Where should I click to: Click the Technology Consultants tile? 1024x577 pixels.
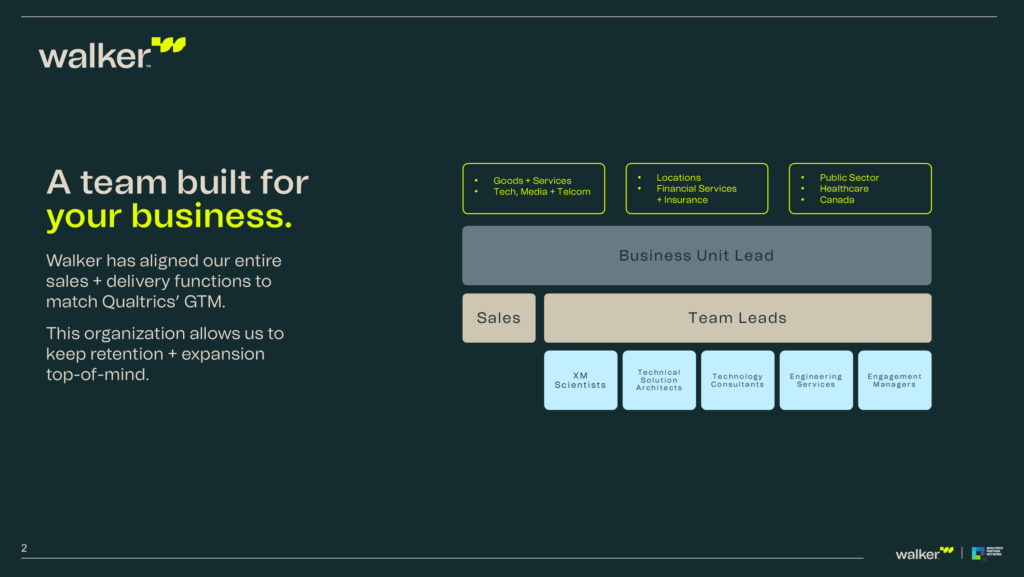point(737,380)
